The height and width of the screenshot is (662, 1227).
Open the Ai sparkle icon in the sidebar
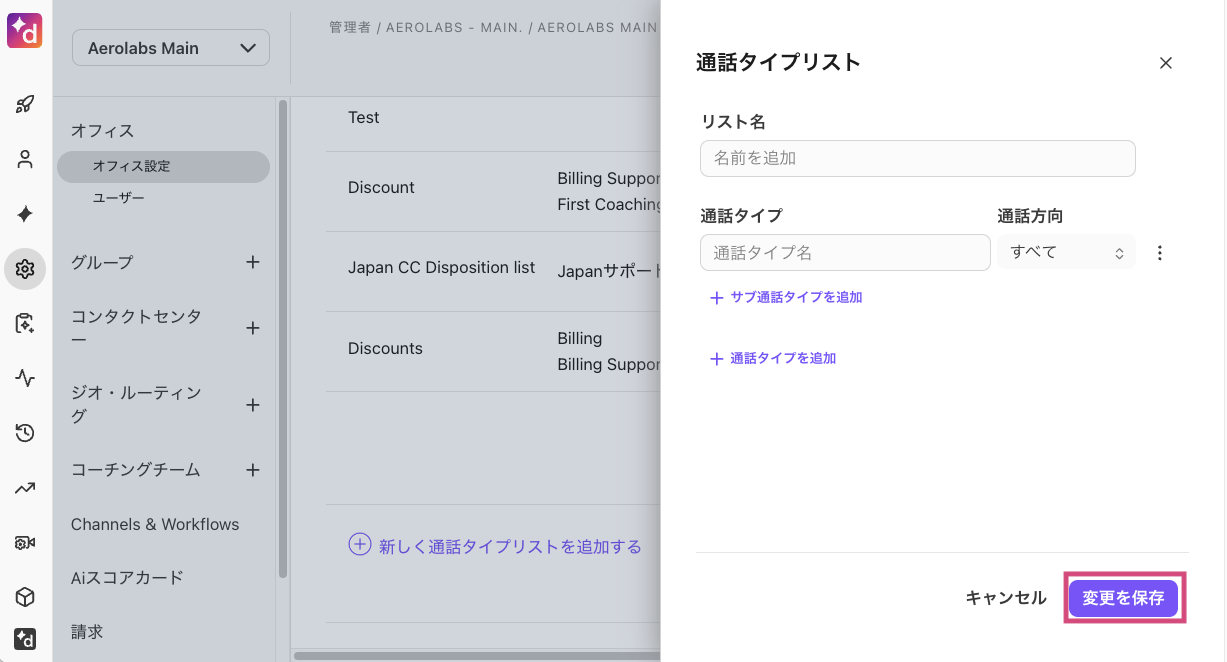point(24,214)
